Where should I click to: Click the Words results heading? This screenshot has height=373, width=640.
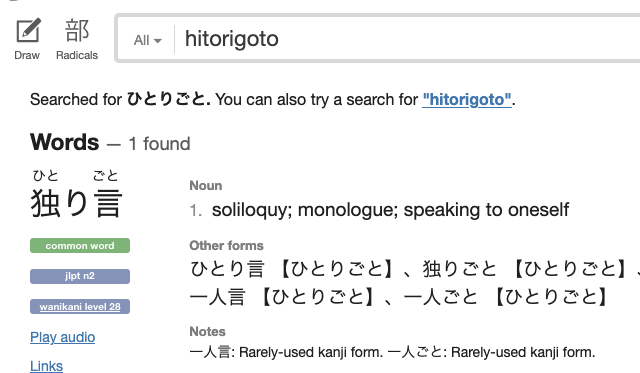(x=64, y=142)
